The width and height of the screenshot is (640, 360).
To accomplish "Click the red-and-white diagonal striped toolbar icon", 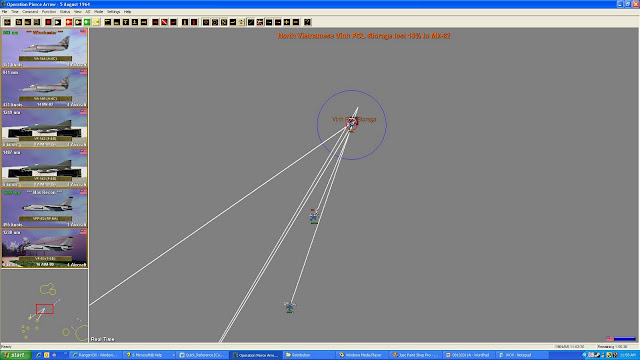I will click(164, 22).
